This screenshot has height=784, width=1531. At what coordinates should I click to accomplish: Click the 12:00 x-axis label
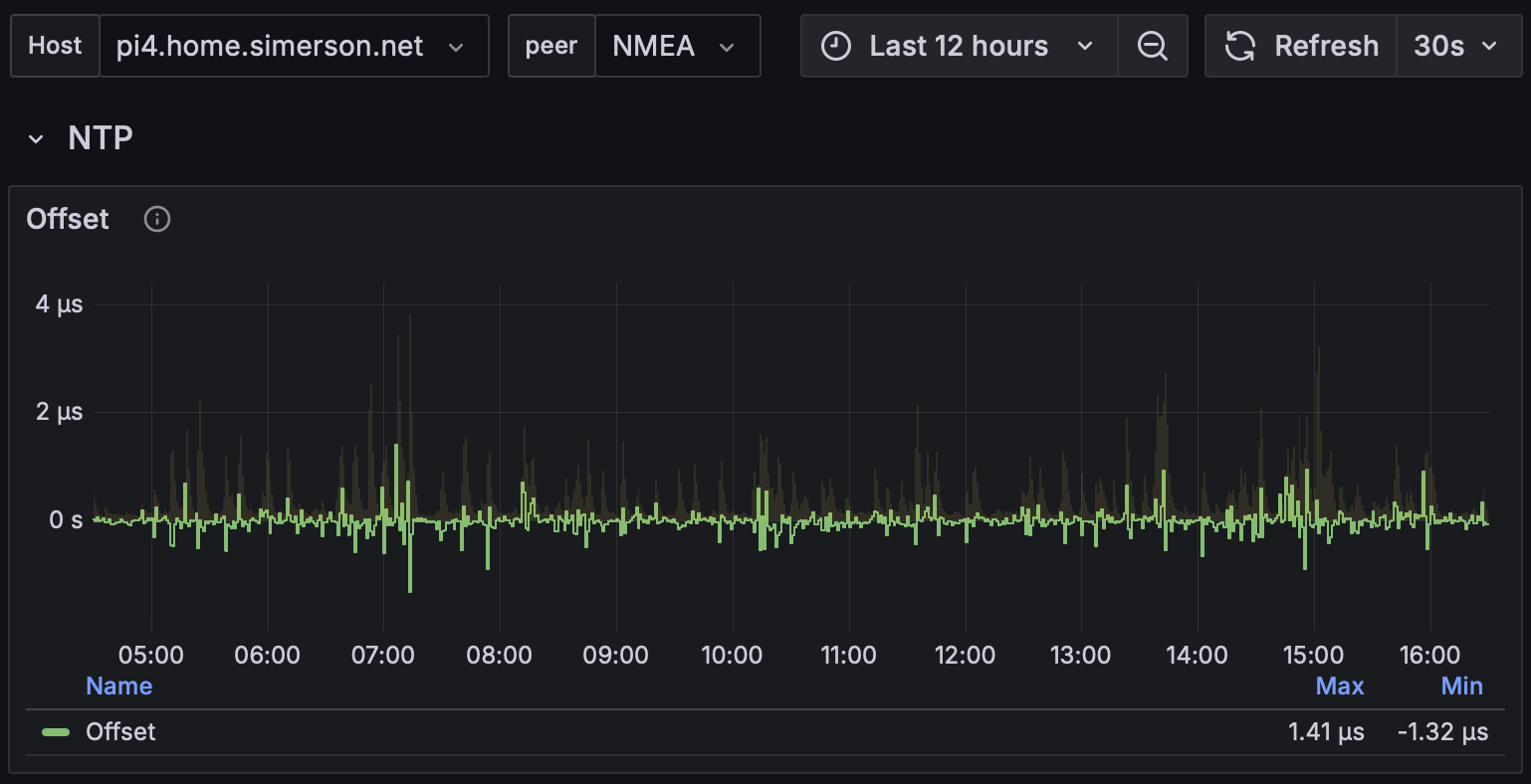pyautogui.click(x=965, y=656)
